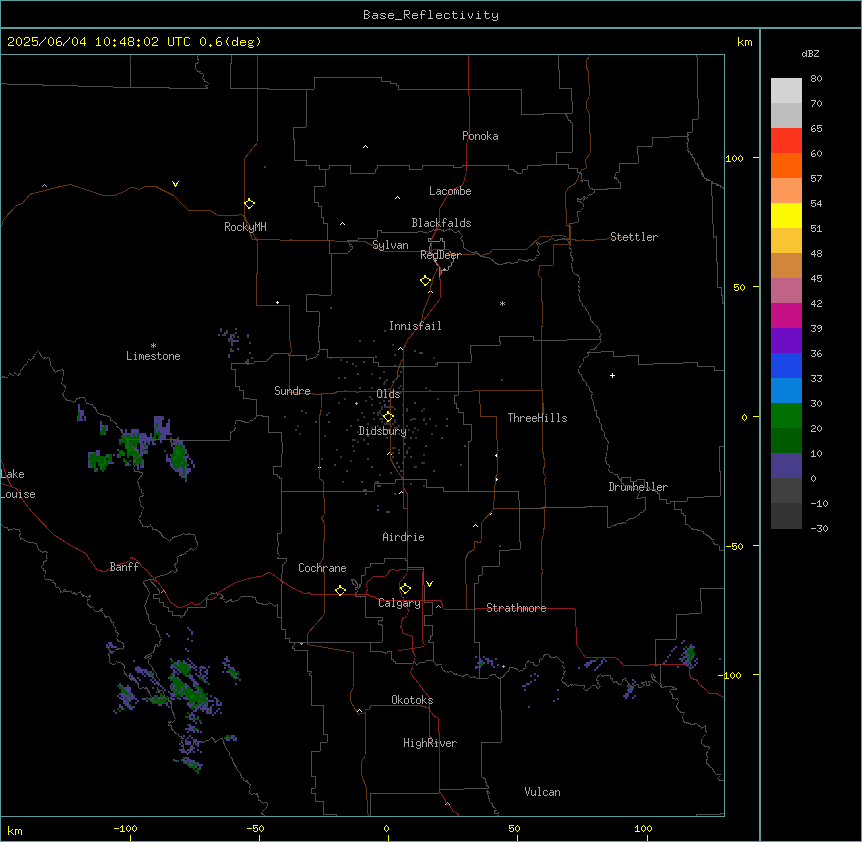Select the light blue swatch between 33 and 30
Image resolution: width=862 pixels, height=842 pixels.
(786, 391)
